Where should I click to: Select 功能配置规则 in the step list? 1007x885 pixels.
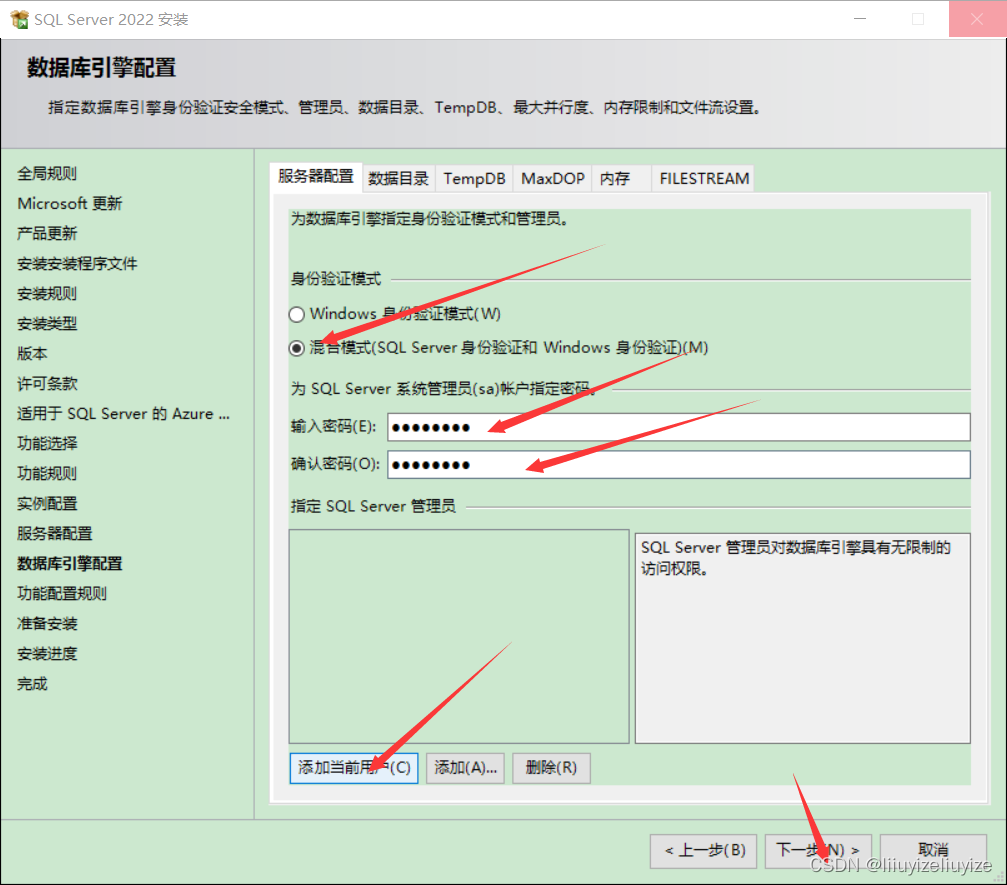coord(62,594)
